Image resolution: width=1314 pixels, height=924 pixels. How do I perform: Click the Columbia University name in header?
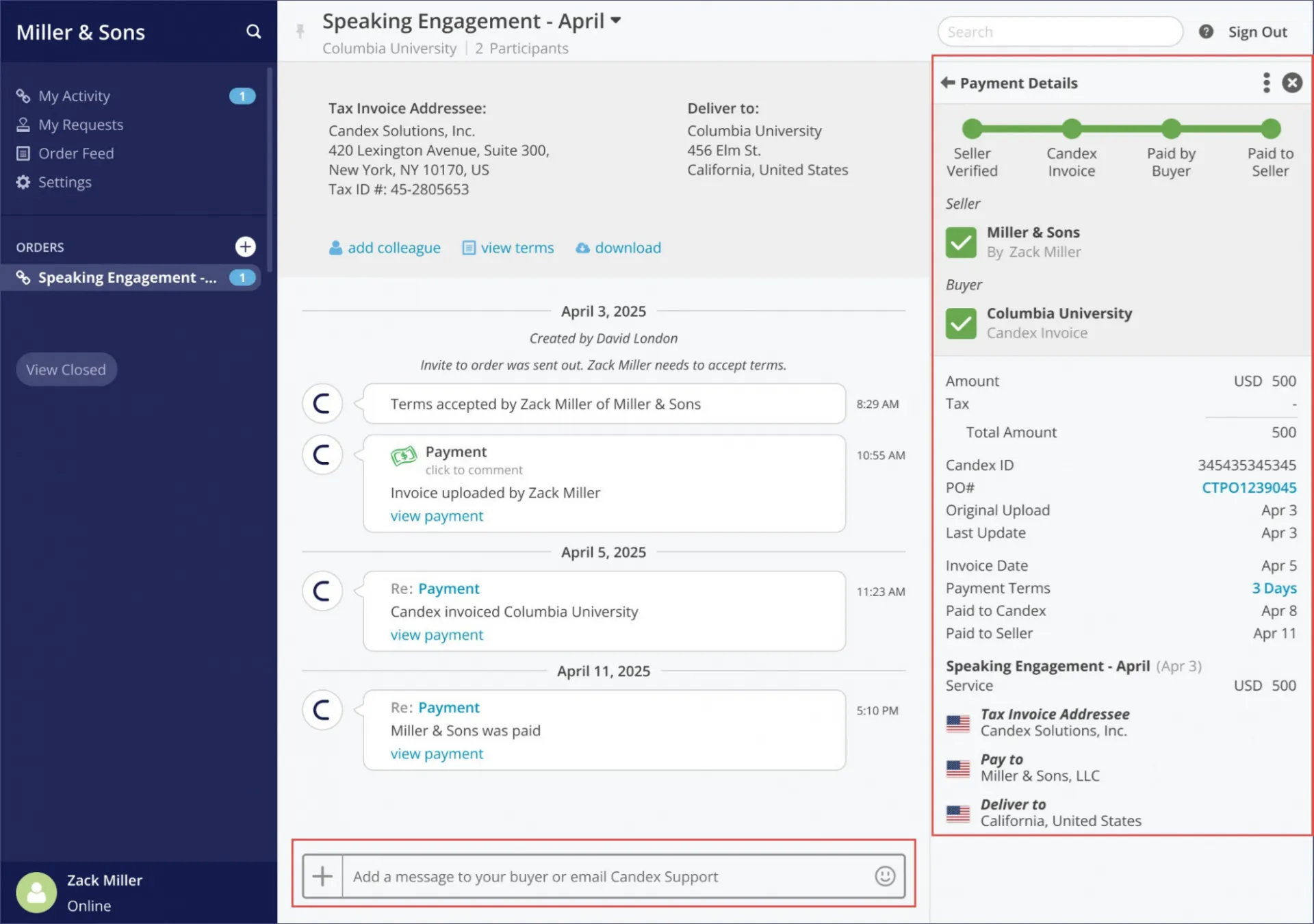tap(389, 49)
